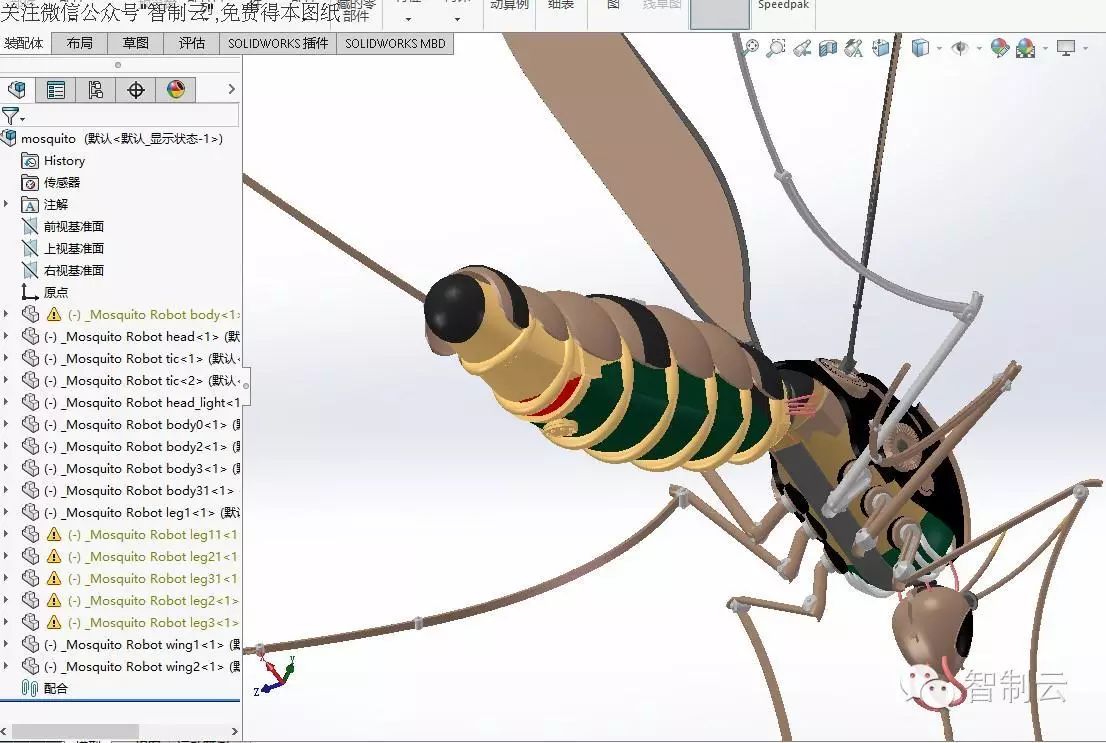Select the 原点 origin item
The height and width of the screenshot is (743, 1106).
[x=45, y=292]
